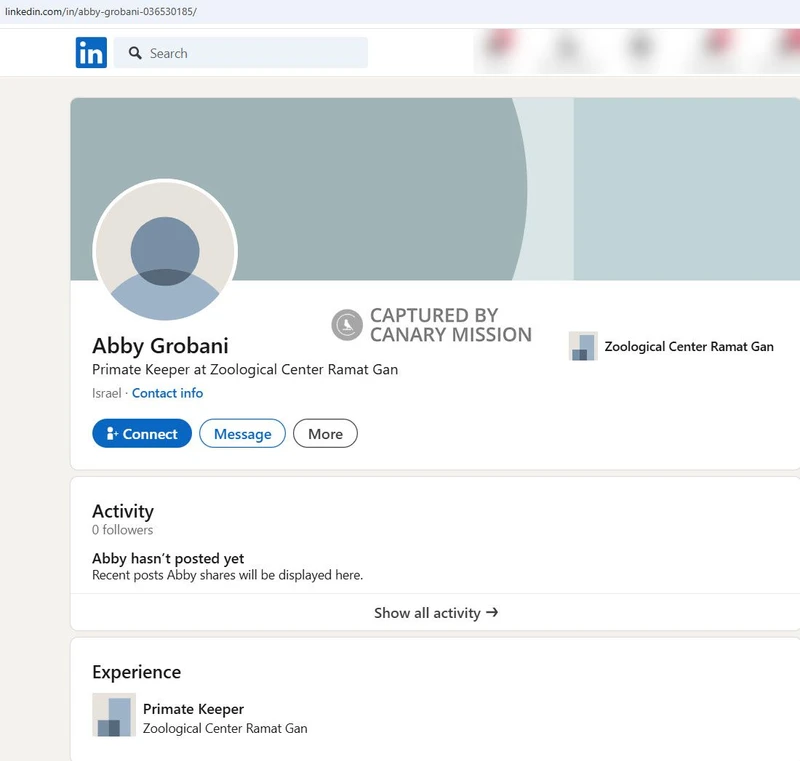Click the 0 followers link
This screenshot has width=800, height=761.
click(121, 529)
